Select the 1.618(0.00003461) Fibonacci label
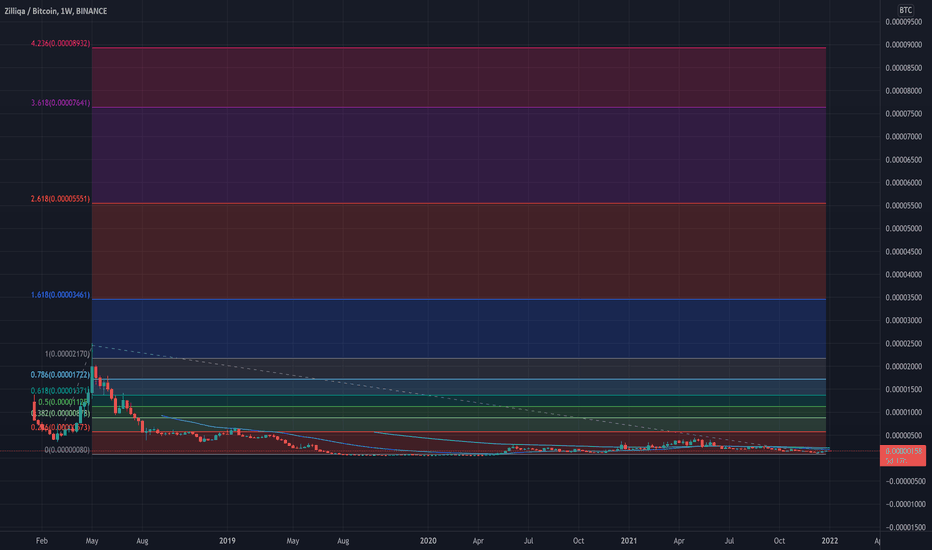 click(61, 295)
